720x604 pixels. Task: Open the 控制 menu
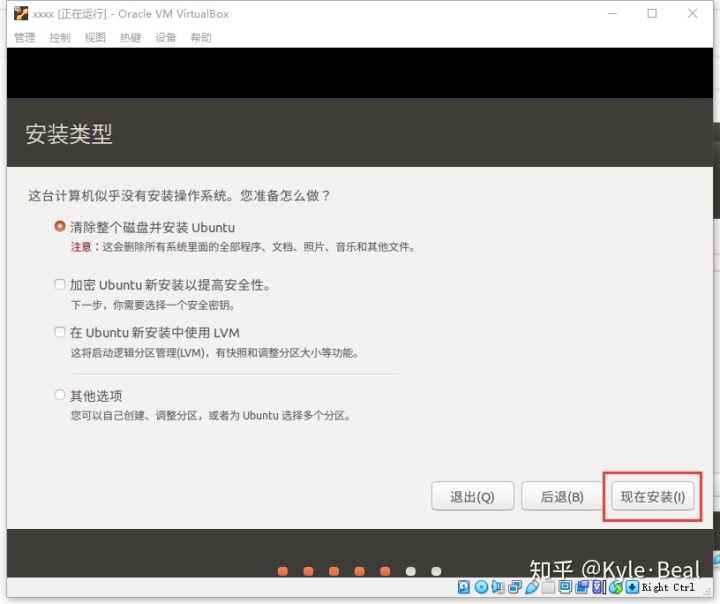coord(60,37)
